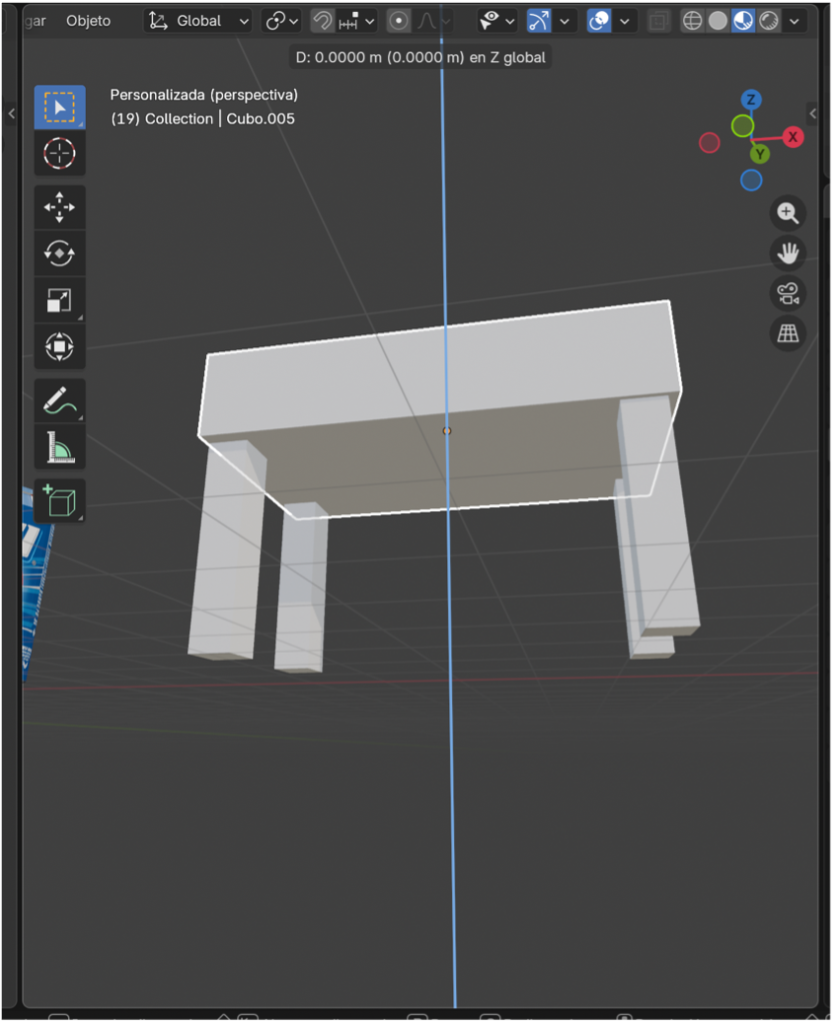This screenshot has width=835, height=1024.
Task: Toggle proportional editing in the header
Action: [397, 20]
